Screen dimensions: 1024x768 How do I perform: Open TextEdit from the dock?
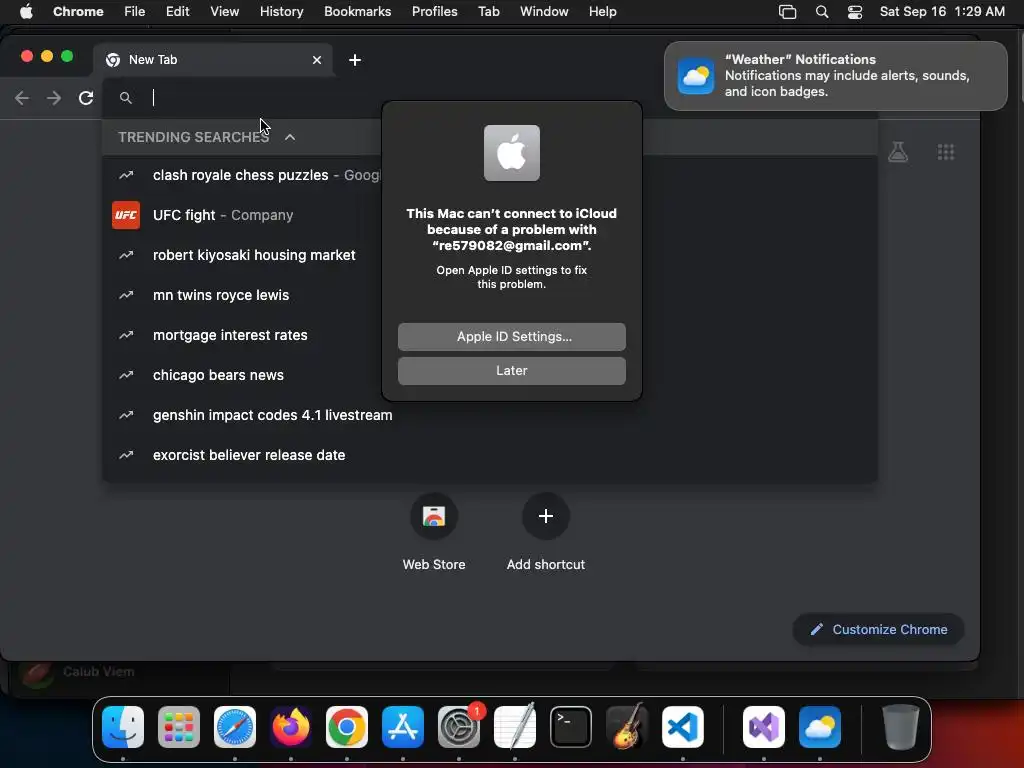(x=515, y=727)
